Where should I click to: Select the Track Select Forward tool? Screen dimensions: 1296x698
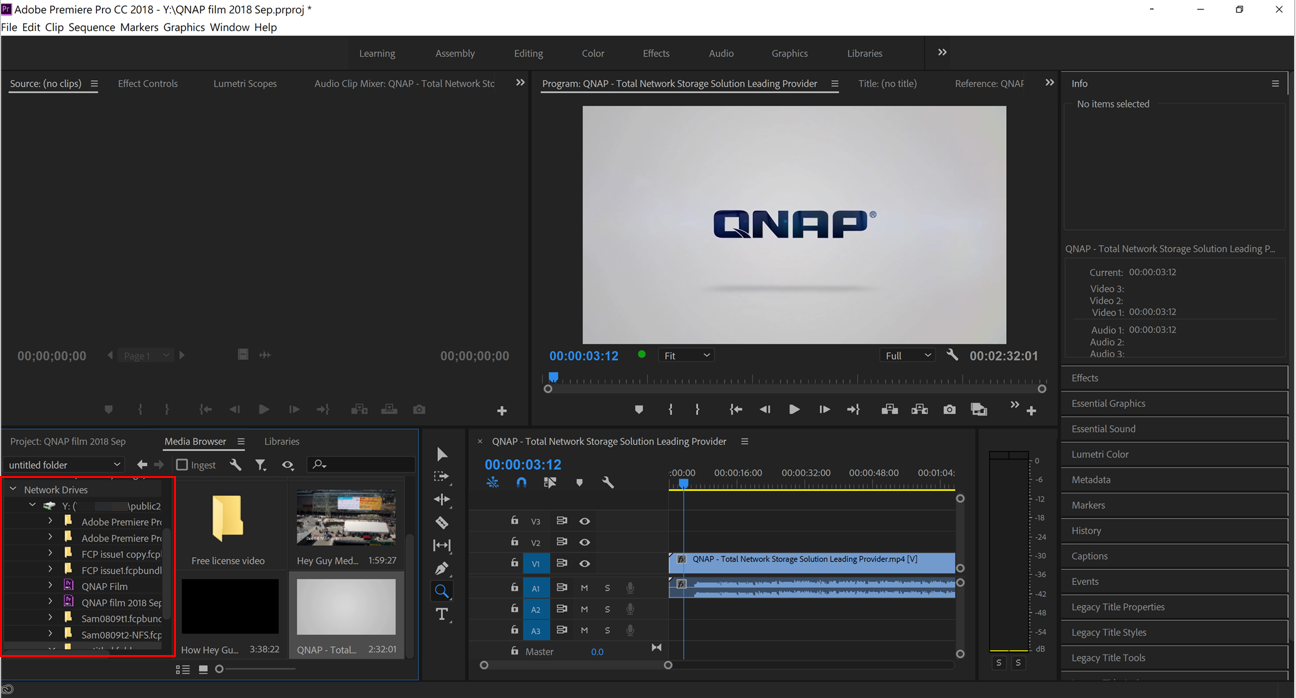[x=442, y=477]
